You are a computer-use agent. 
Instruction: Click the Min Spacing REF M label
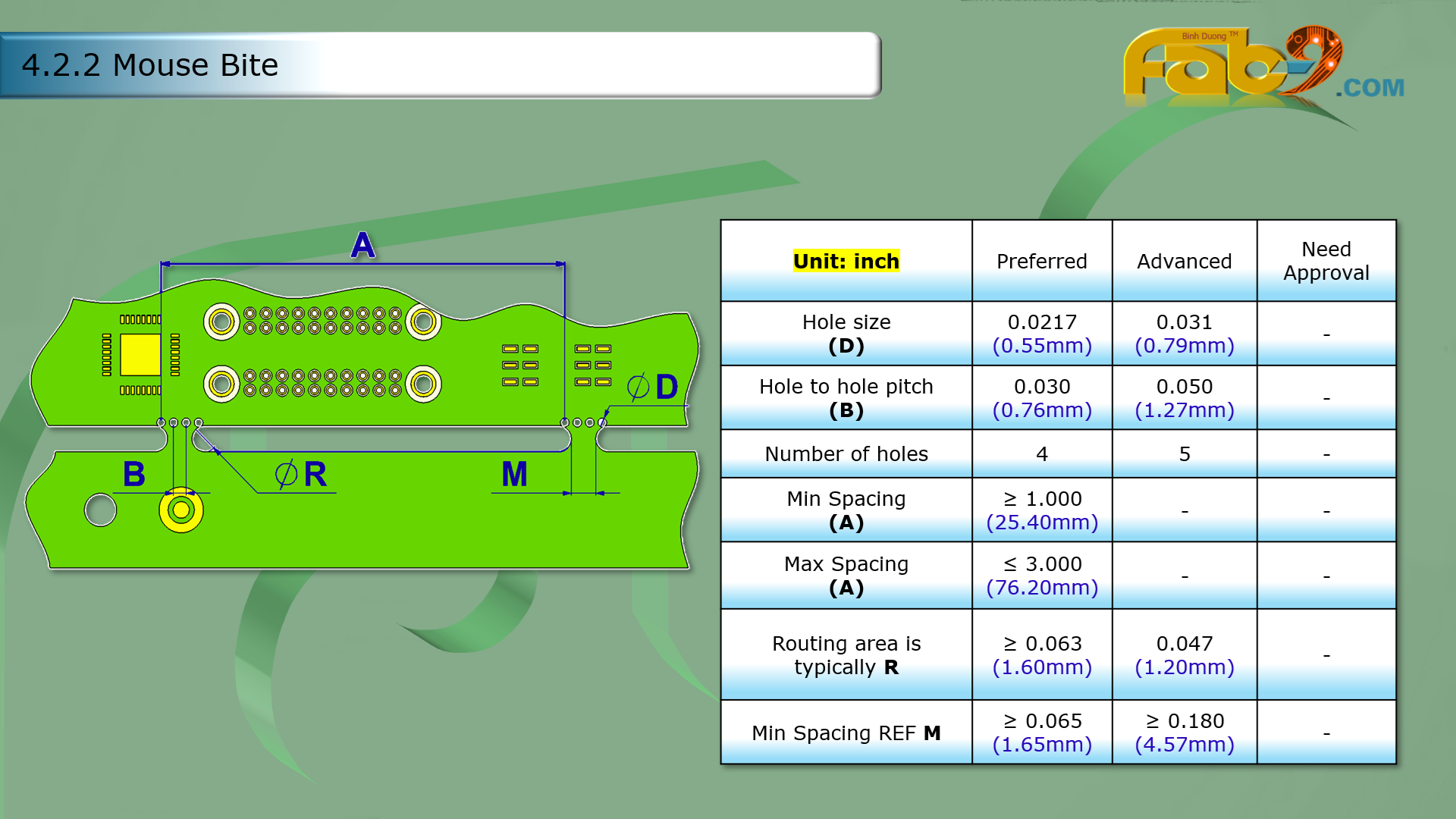click(x=846, y=733)
